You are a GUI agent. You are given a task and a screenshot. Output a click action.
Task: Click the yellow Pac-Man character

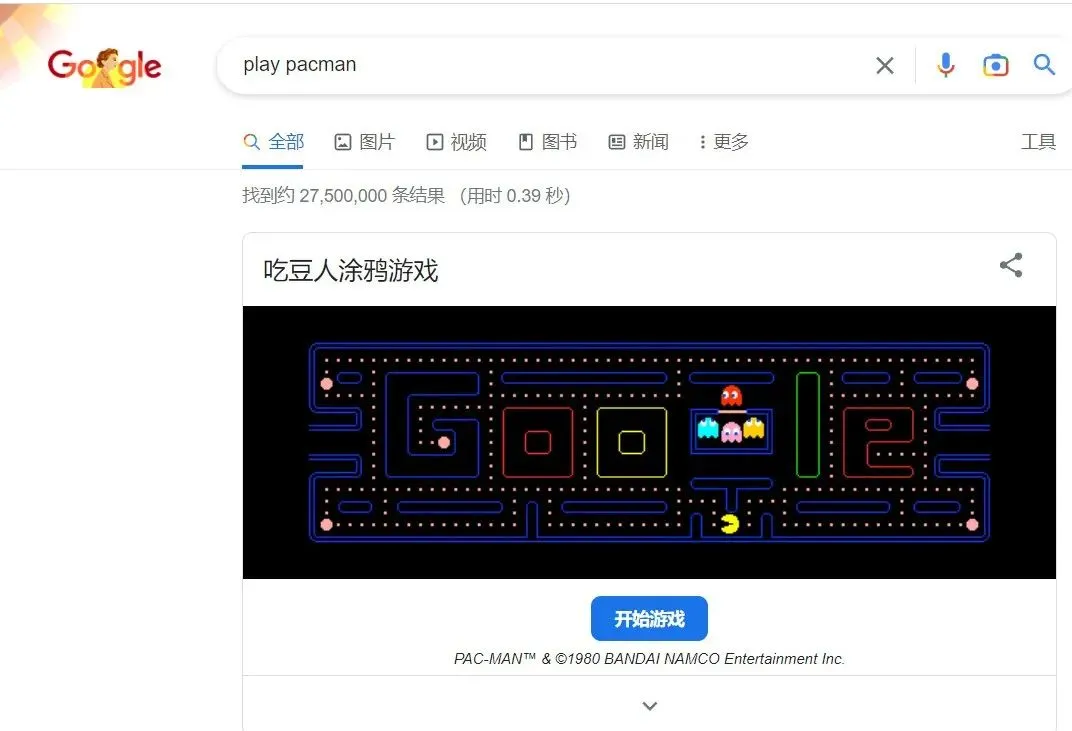pos(730,524)
